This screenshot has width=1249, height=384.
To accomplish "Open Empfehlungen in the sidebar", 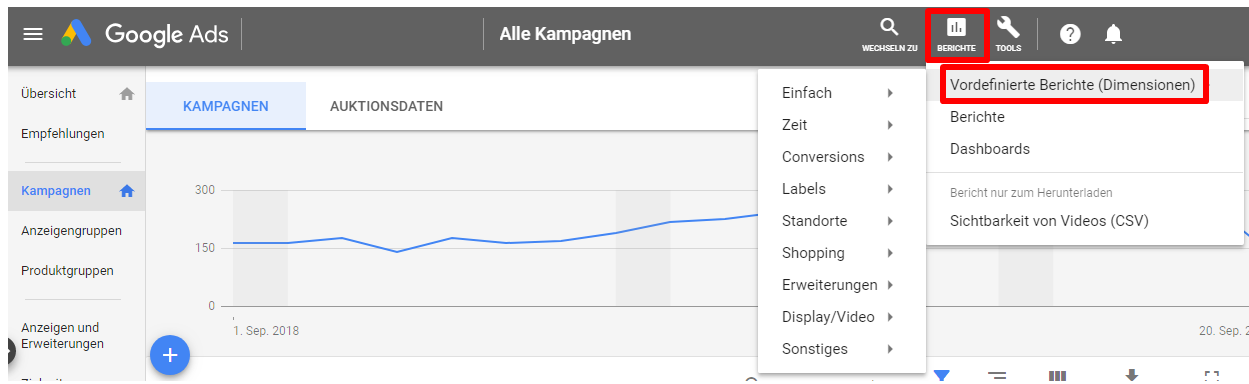I will [x=63, y=133].
